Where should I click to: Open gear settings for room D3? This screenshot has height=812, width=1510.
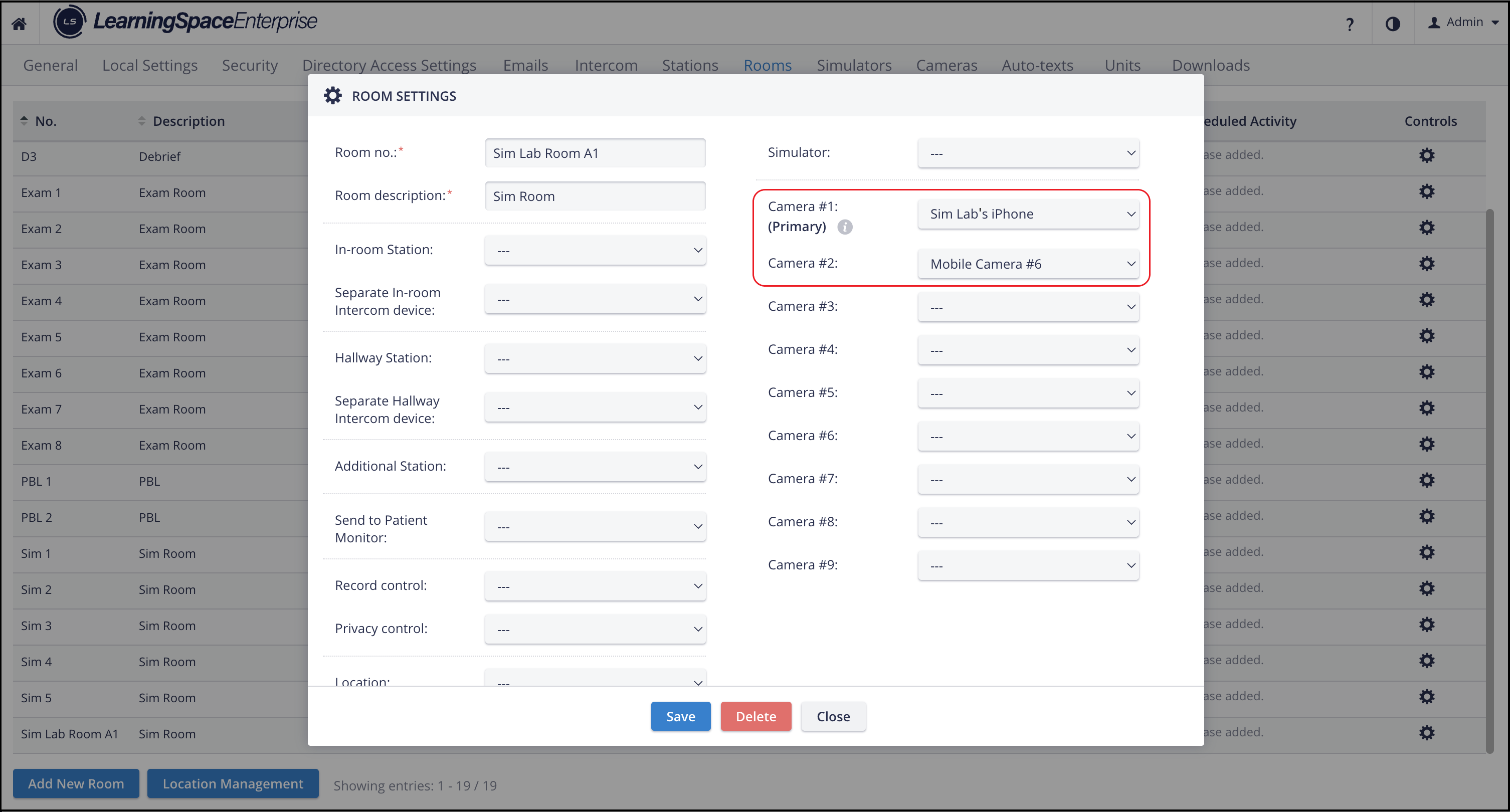pos(1427,155)
